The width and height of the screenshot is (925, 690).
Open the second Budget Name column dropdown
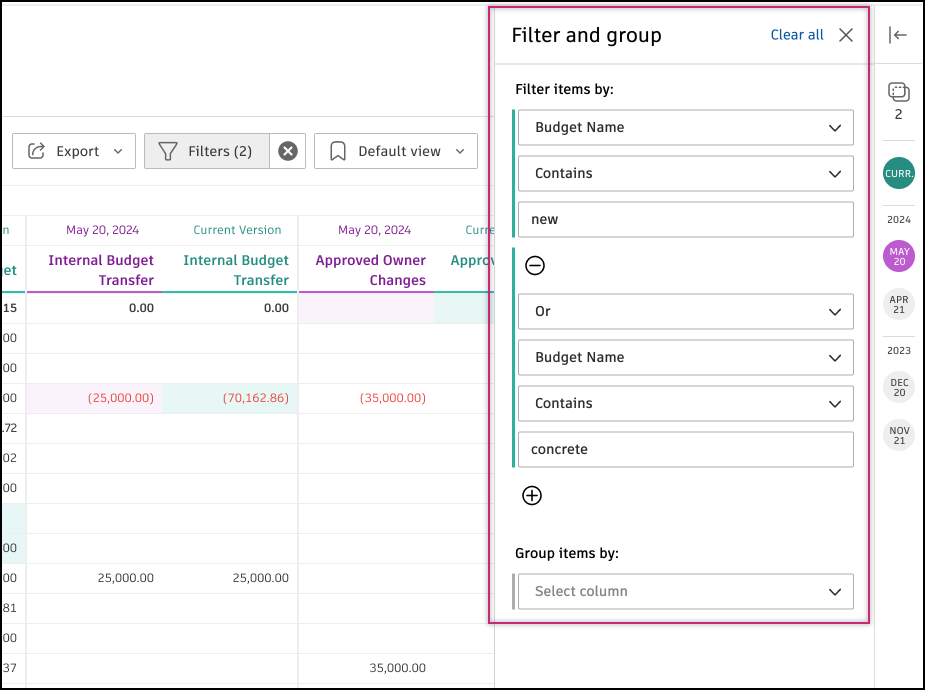[685, 357]
